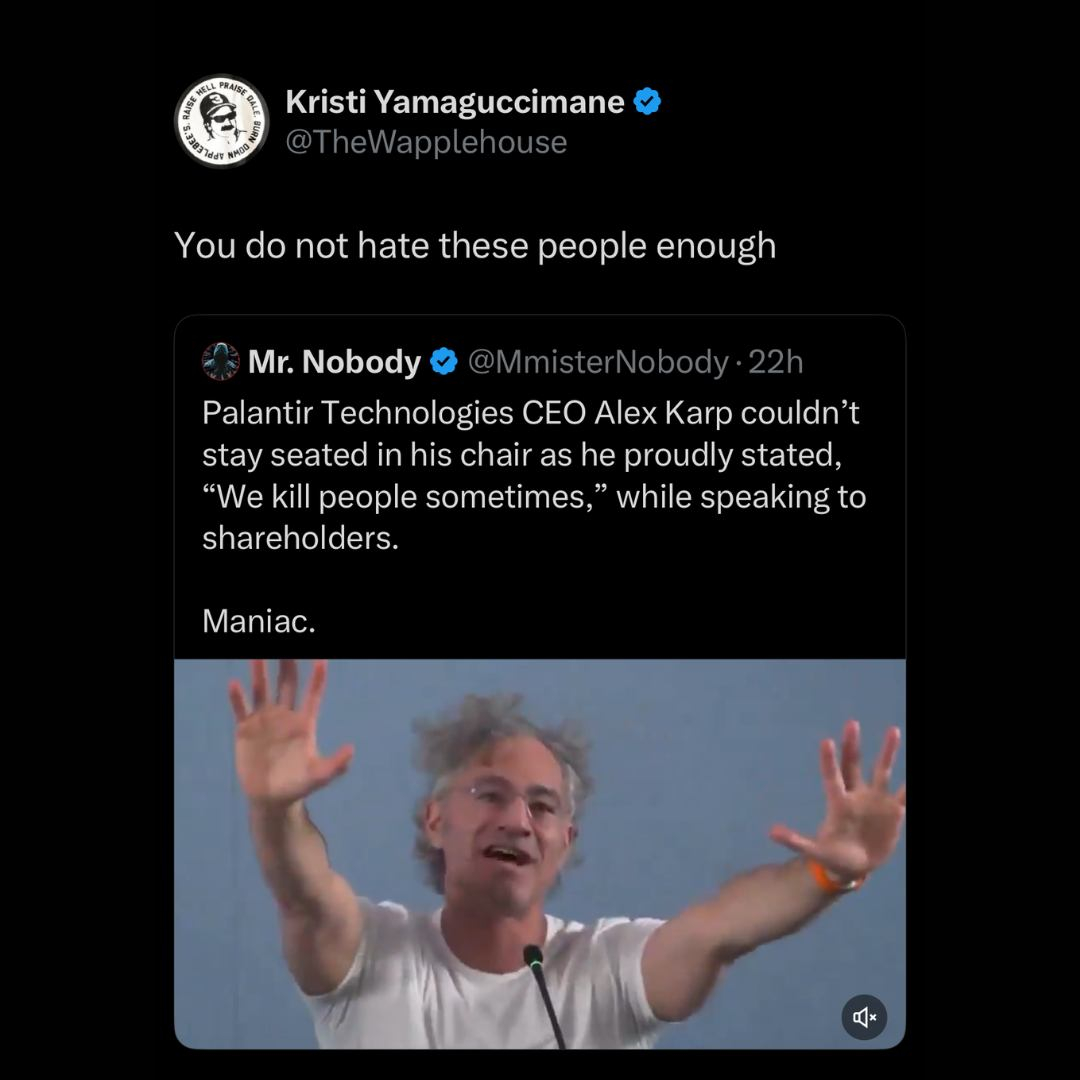Open the quoted post's Palantir Technologies text line
Screen dimensions: 1080x1080
pyautogui.click(x=530, y=413)
